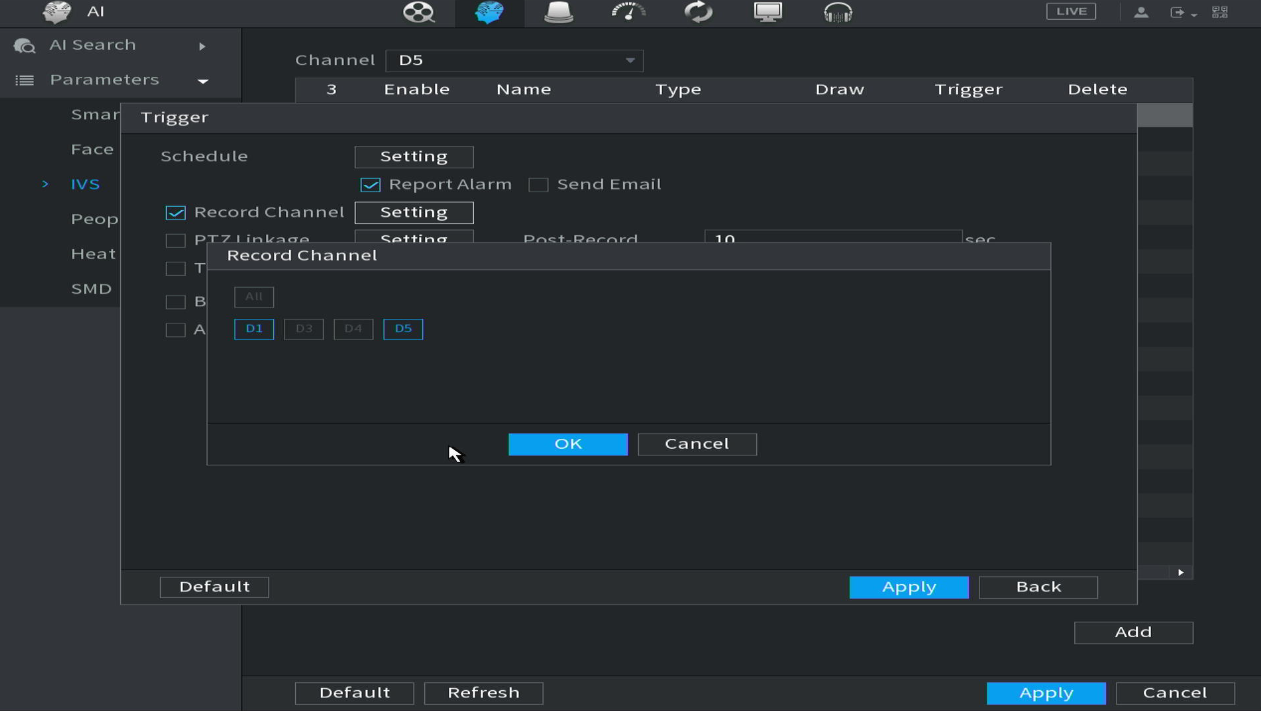Open the QR code icon
This screenshot has height=711, width=1261.
coord(1220,12)
